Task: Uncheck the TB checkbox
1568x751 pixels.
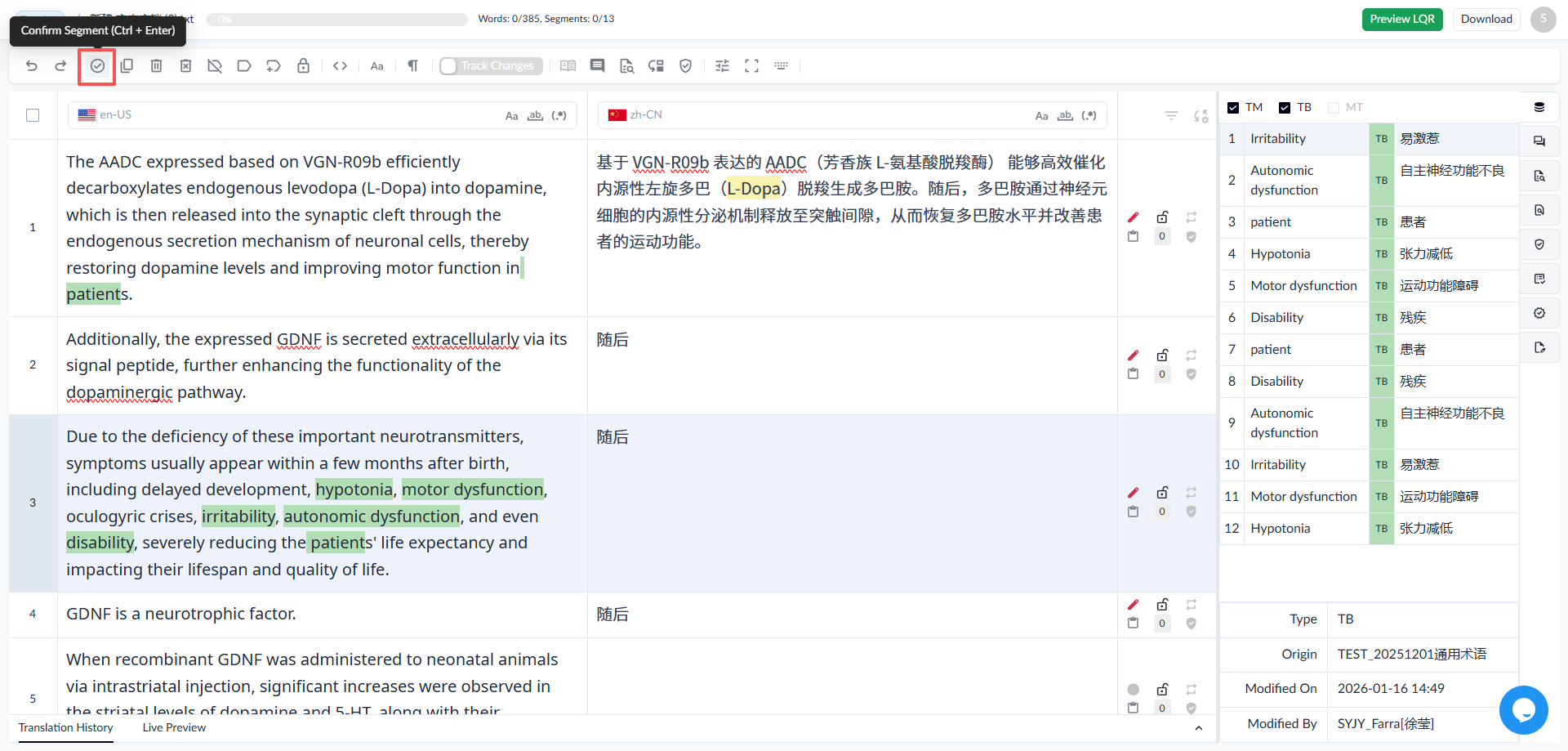Action: pyautogui.click(x=1285, y=108)
